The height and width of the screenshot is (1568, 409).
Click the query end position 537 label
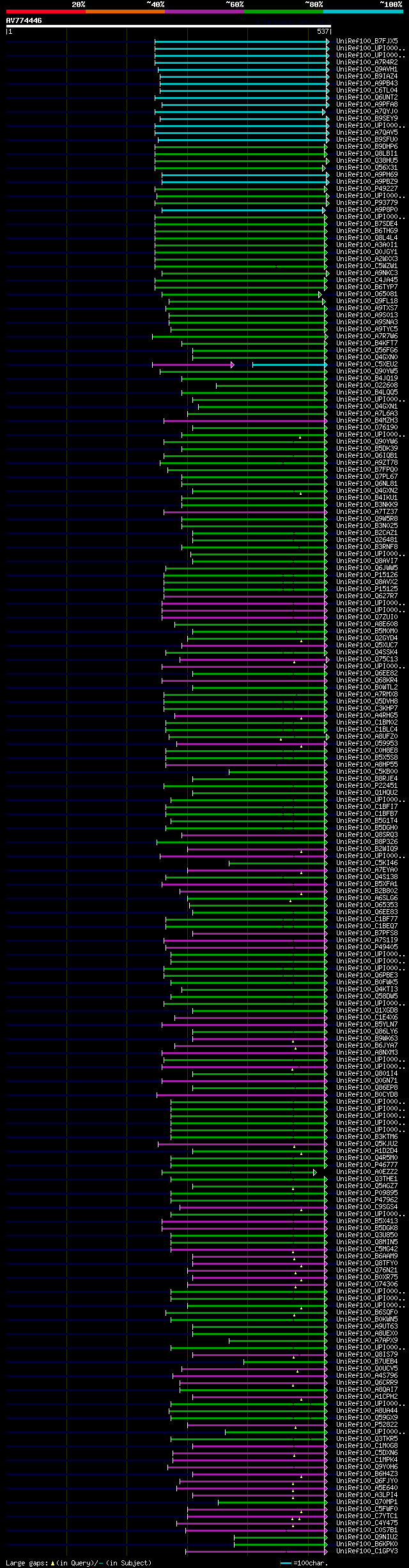[x=322, y=31]
